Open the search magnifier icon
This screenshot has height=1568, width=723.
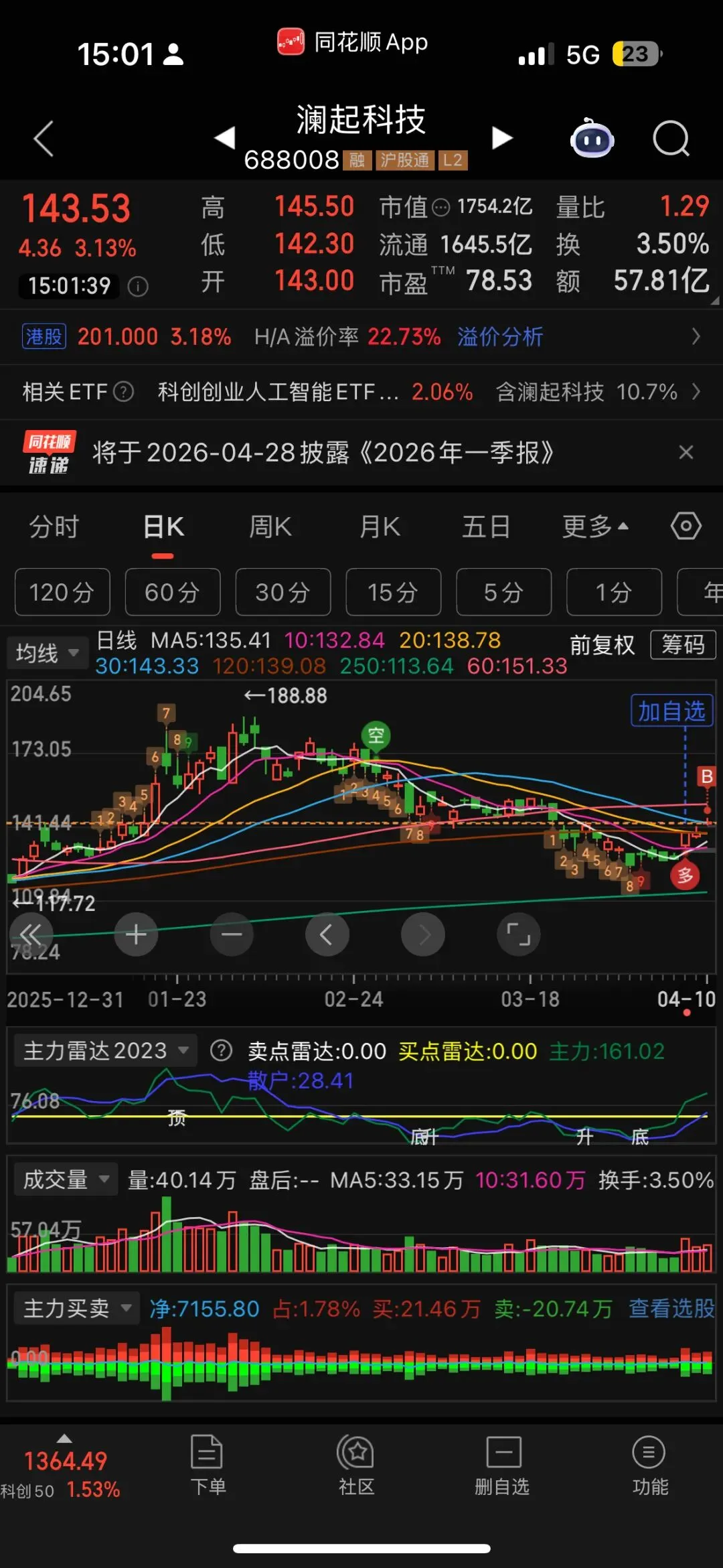(671, 138)
